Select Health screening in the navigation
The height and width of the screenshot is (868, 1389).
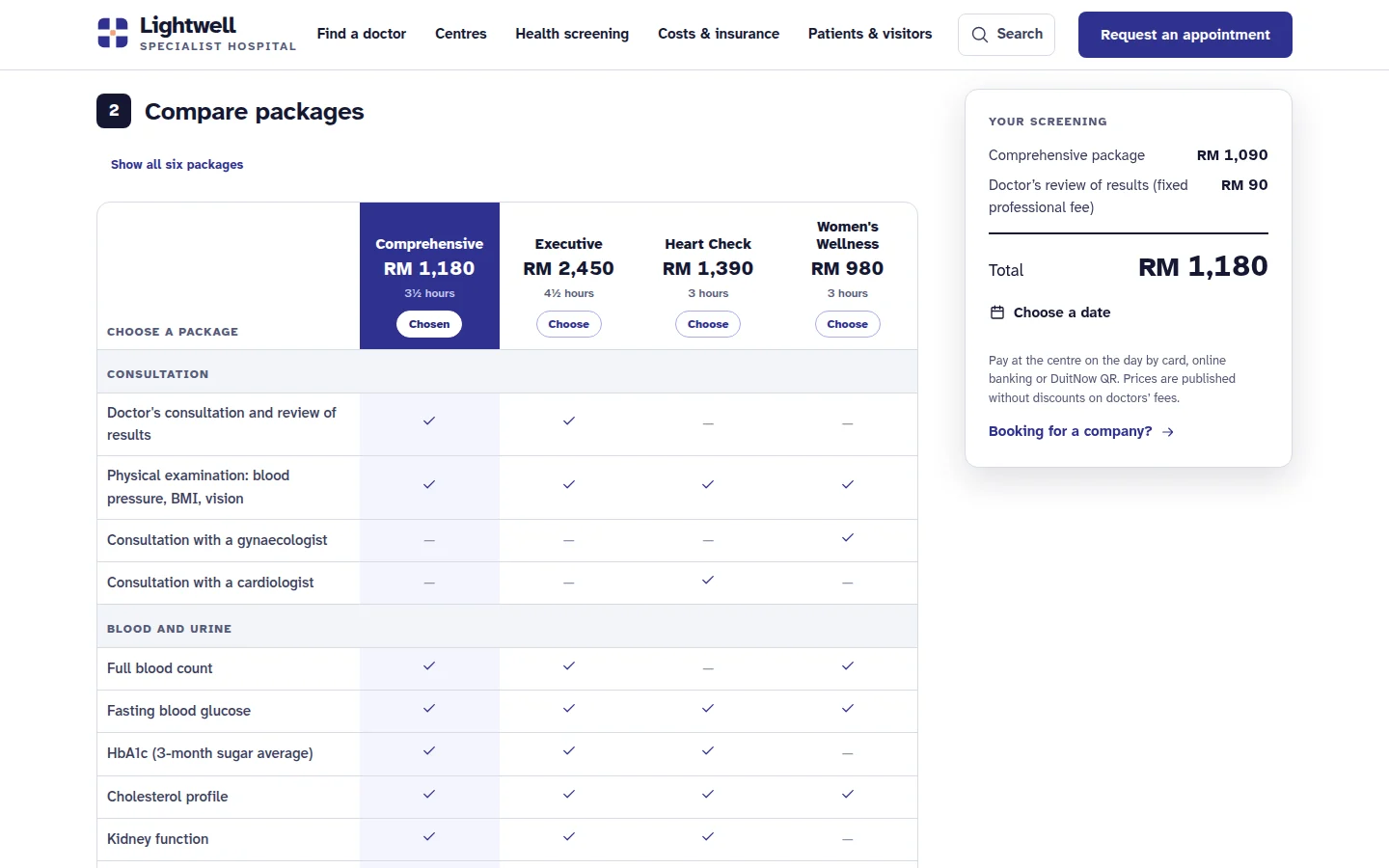572,34
